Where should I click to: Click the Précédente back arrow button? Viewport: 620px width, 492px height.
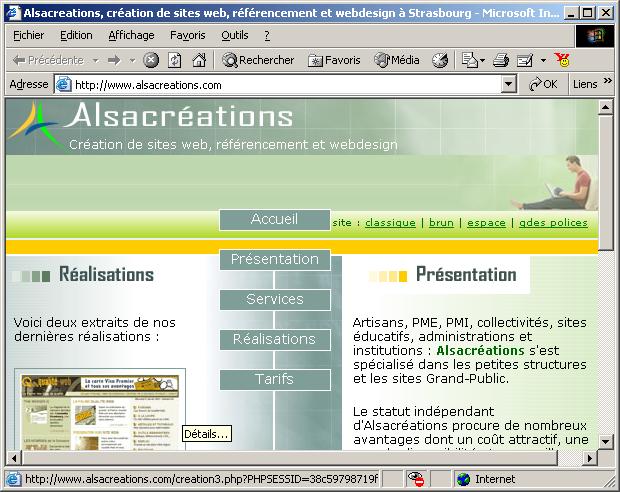[x=48, y=60]
